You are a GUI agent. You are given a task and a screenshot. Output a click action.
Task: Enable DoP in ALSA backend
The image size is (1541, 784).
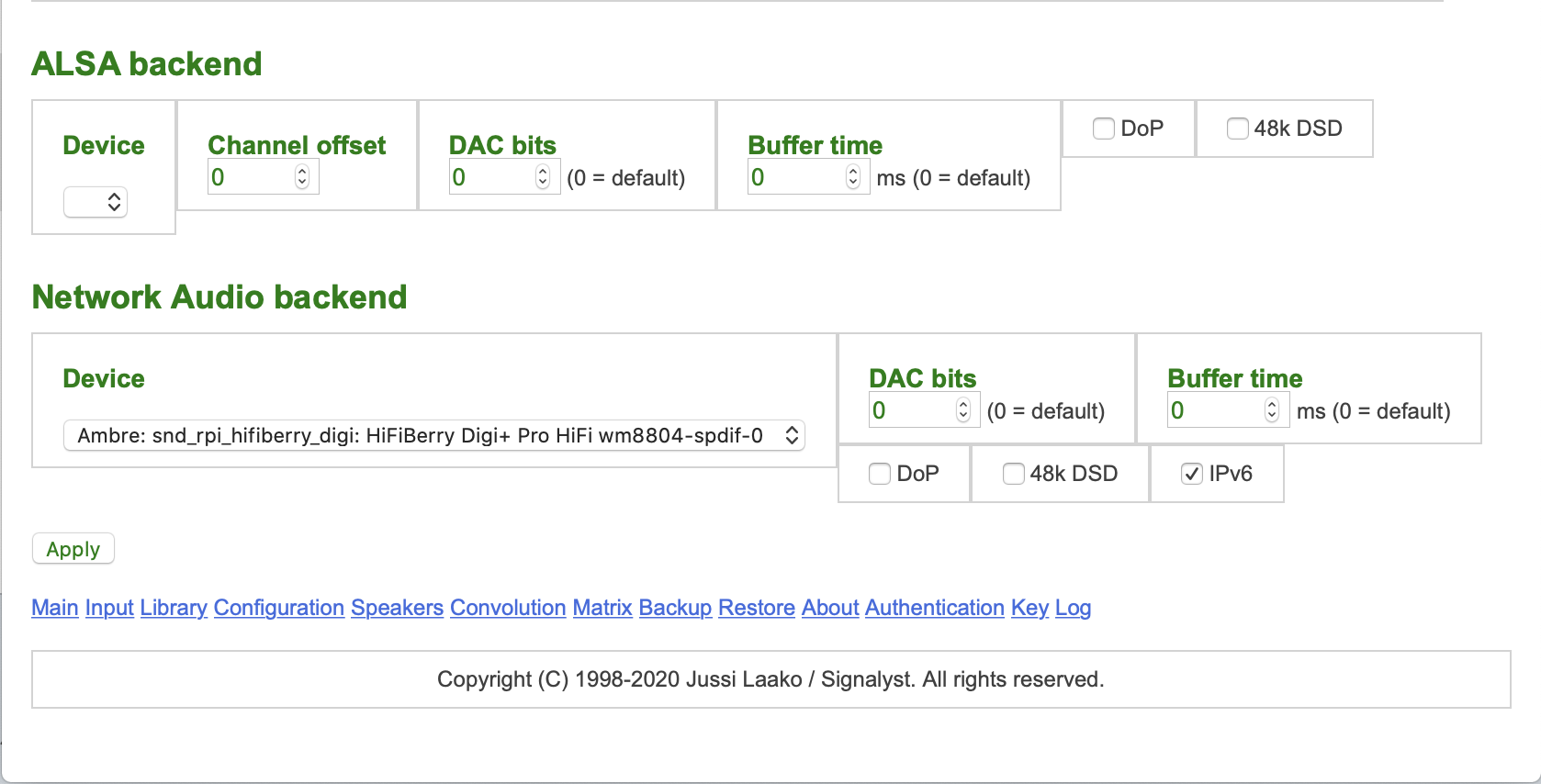[1104, 129]
